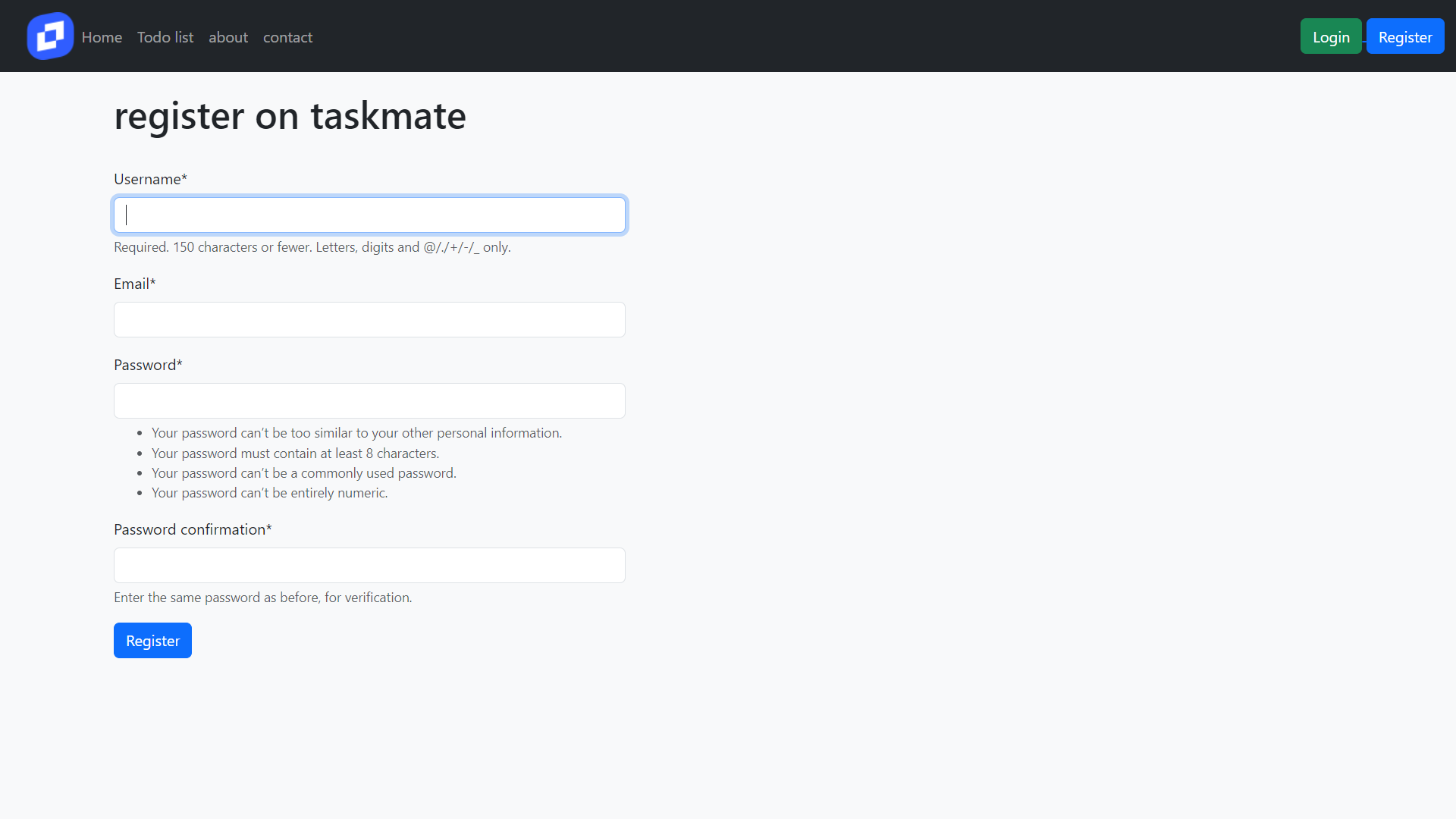The width and height of the screenshot is (1456, 819).
Task: Open contact link in navigation bar
Action: click(287, 37)
